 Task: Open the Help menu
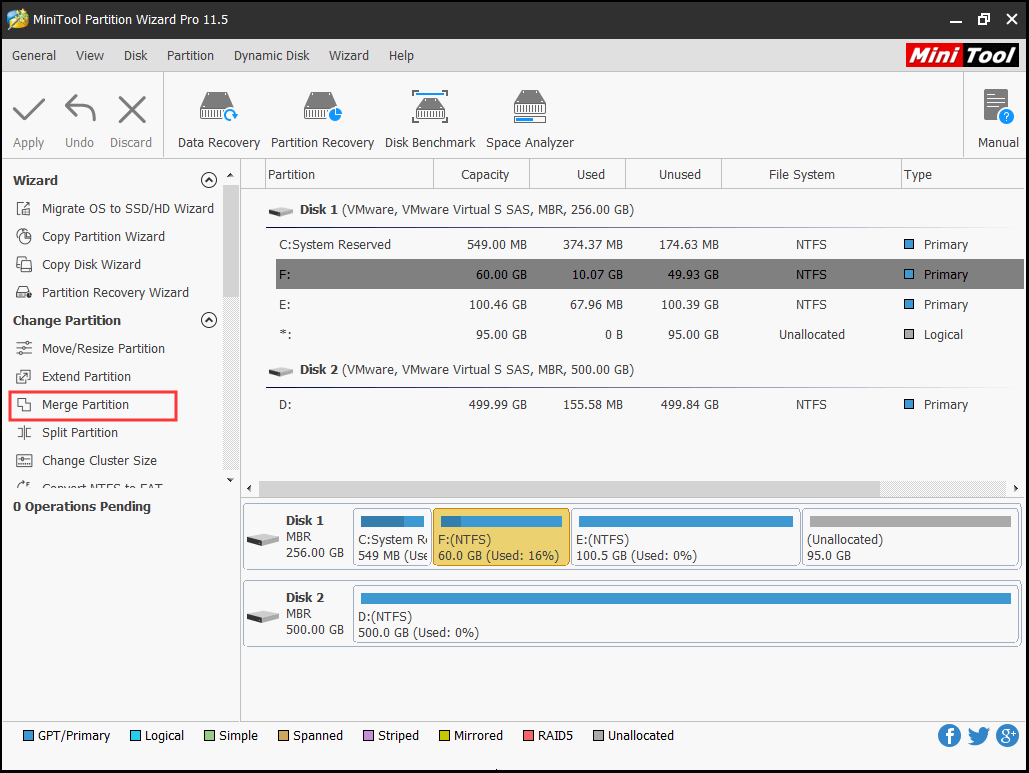(x=401, y=56)
